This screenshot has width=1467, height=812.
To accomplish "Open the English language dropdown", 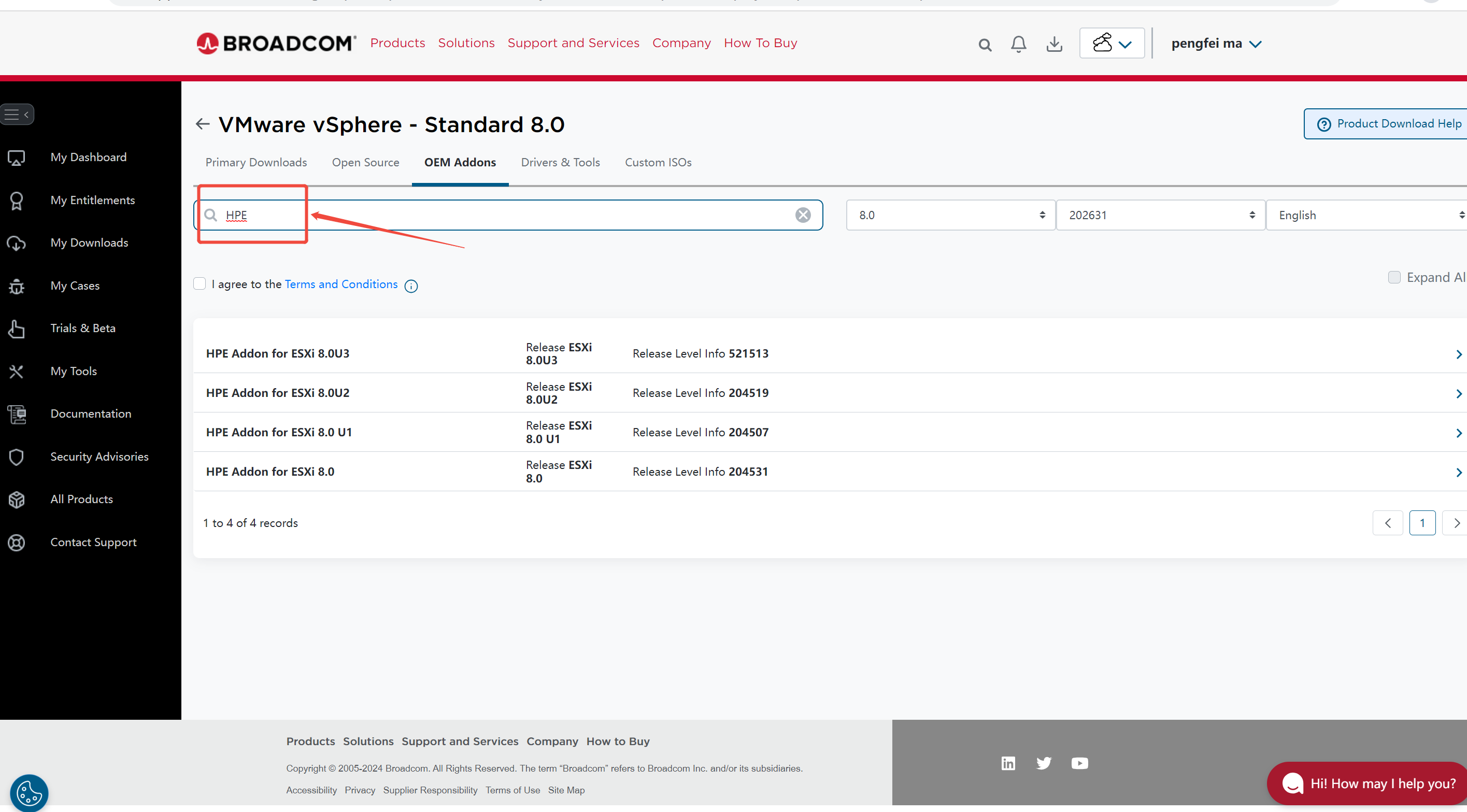I will pyautogui.click(x=1366, y=215).
